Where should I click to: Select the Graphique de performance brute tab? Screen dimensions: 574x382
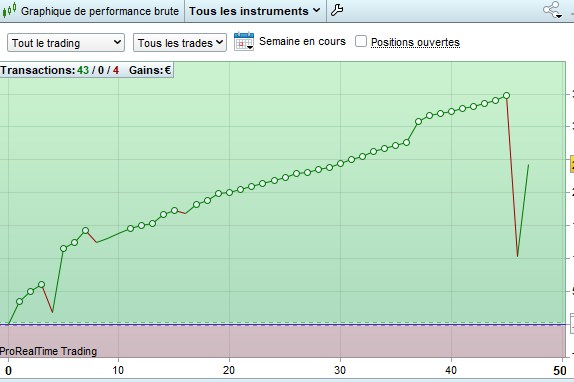100,11
